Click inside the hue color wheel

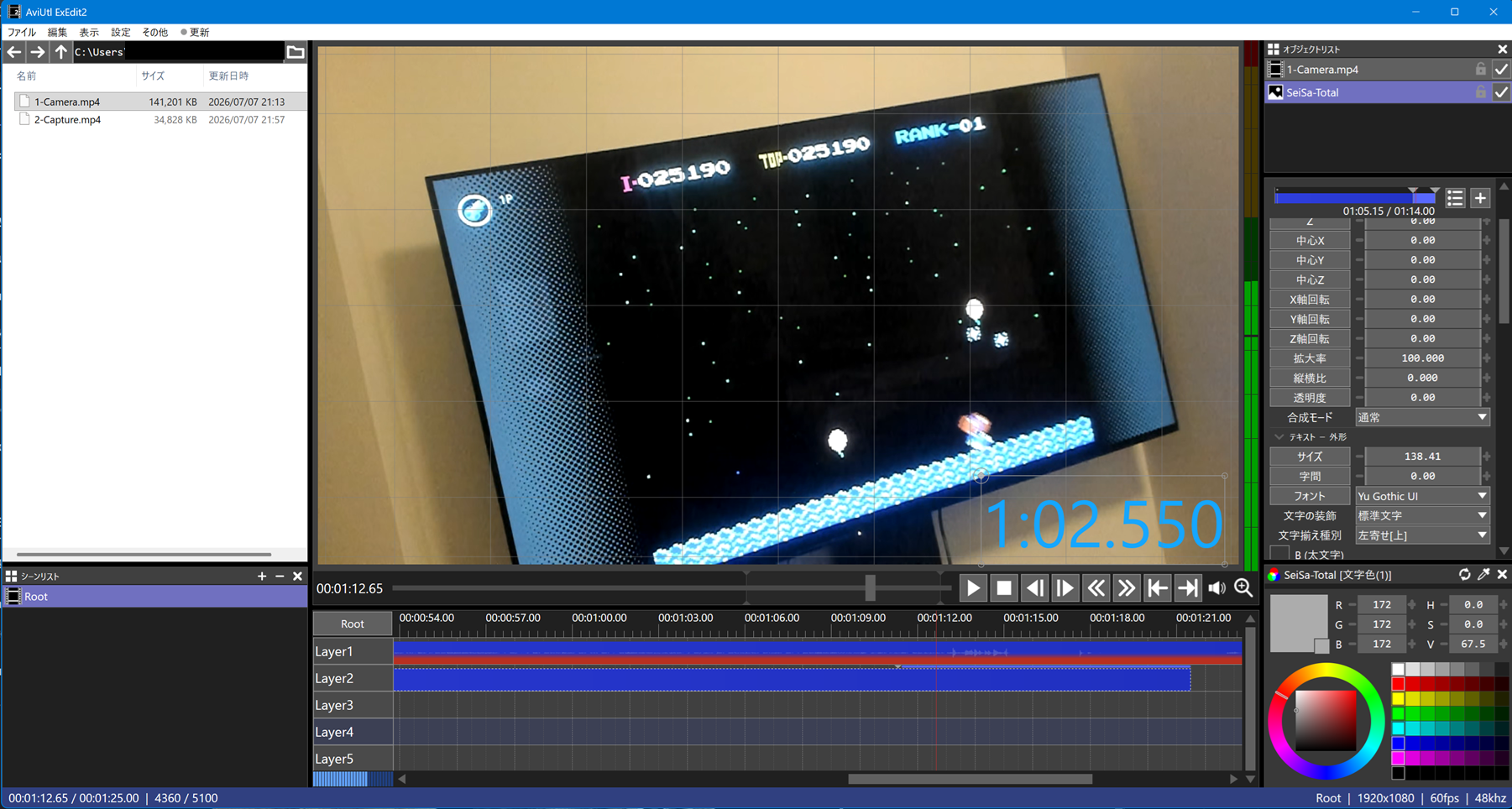(1326, 722)
